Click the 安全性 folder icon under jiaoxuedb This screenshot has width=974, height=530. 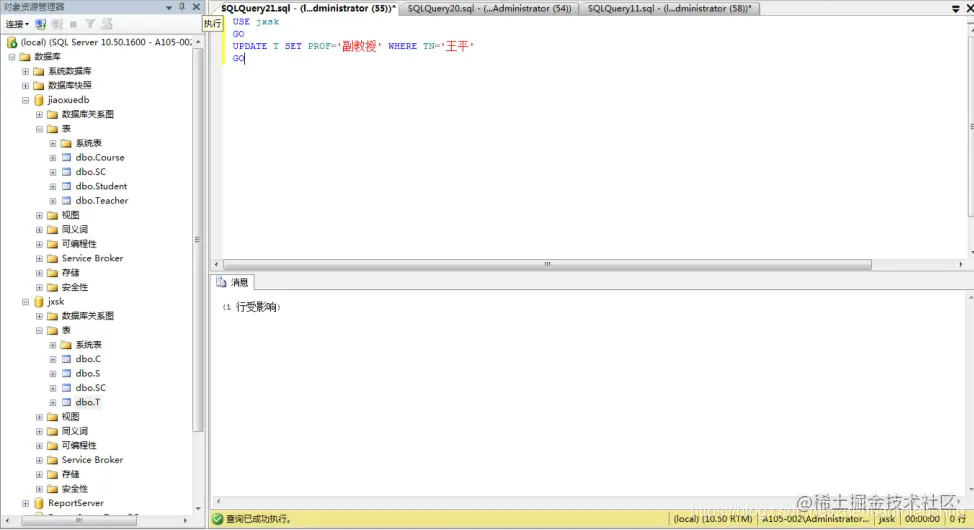tap(53, 288)
